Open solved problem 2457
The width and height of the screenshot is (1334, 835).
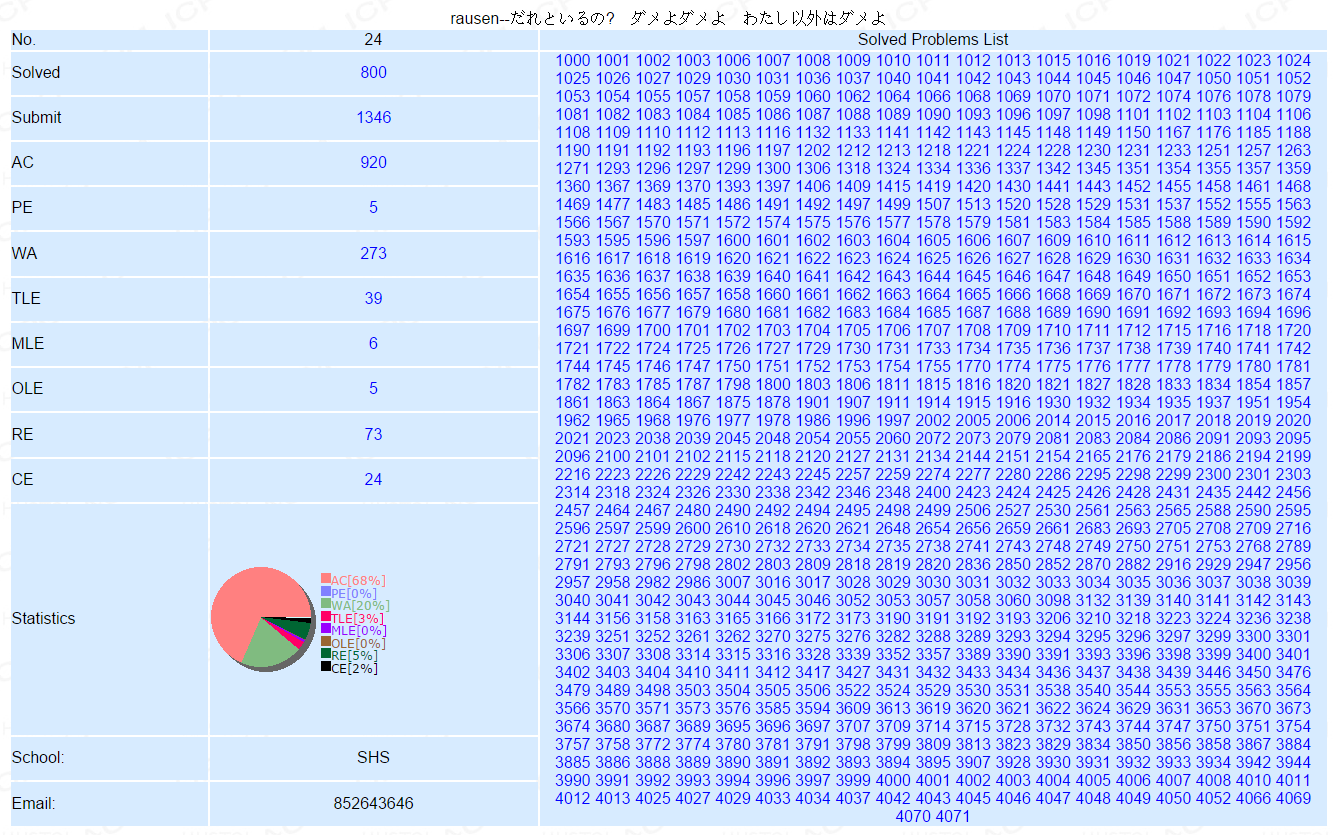pos(573,510)
